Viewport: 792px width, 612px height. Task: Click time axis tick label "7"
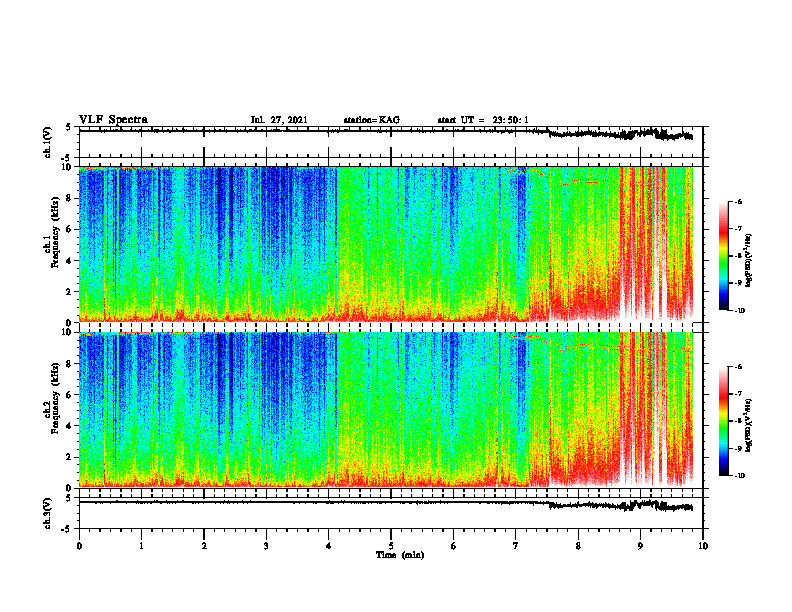pos(516,546)
